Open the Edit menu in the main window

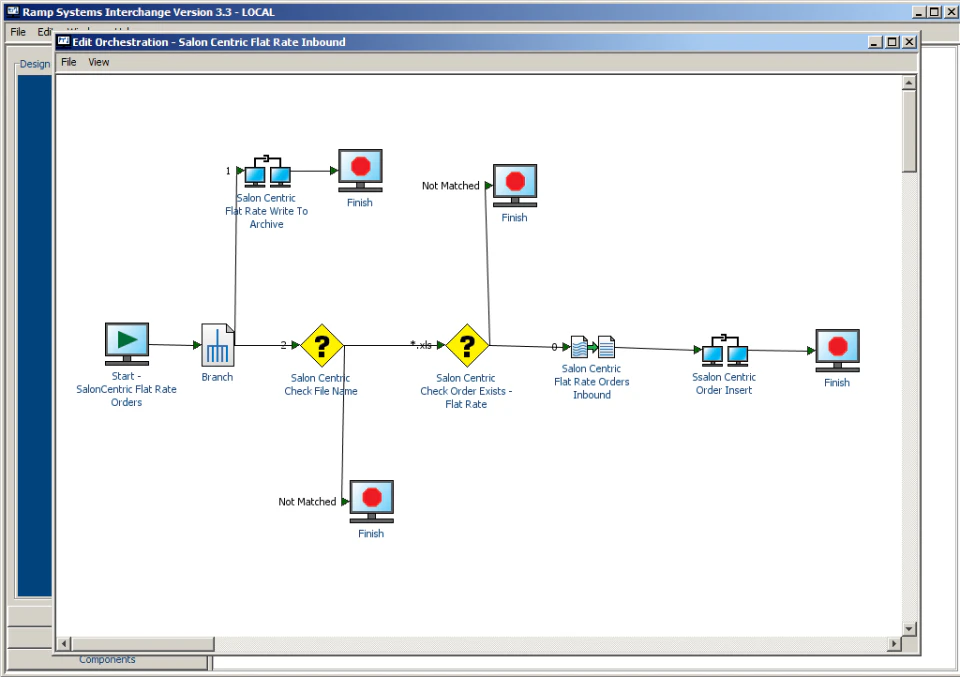pyautogui.click(x=45, y=31)
